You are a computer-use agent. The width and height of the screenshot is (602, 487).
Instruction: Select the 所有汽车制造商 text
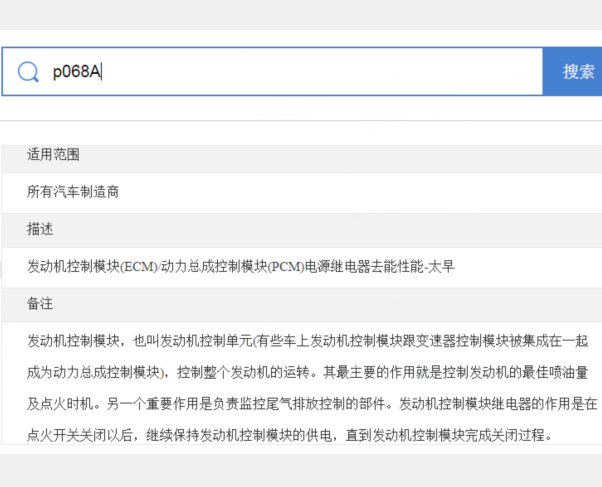pos(73,191)
